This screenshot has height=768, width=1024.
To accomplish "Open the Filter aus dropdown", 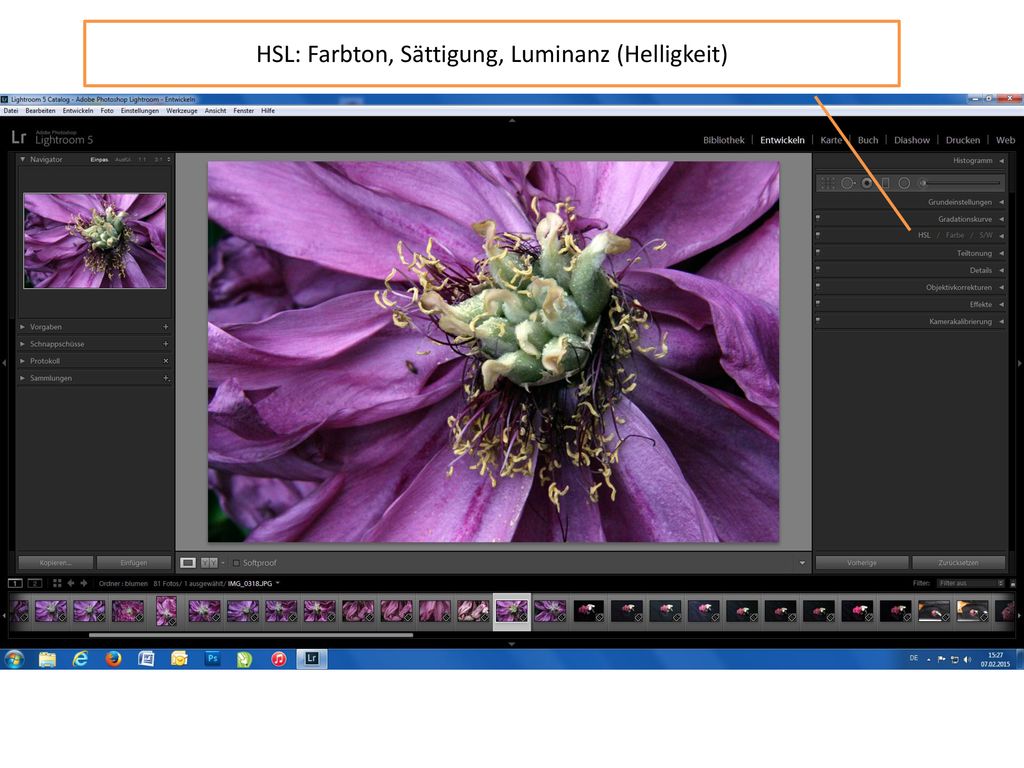I will click(x=970, y=583).
